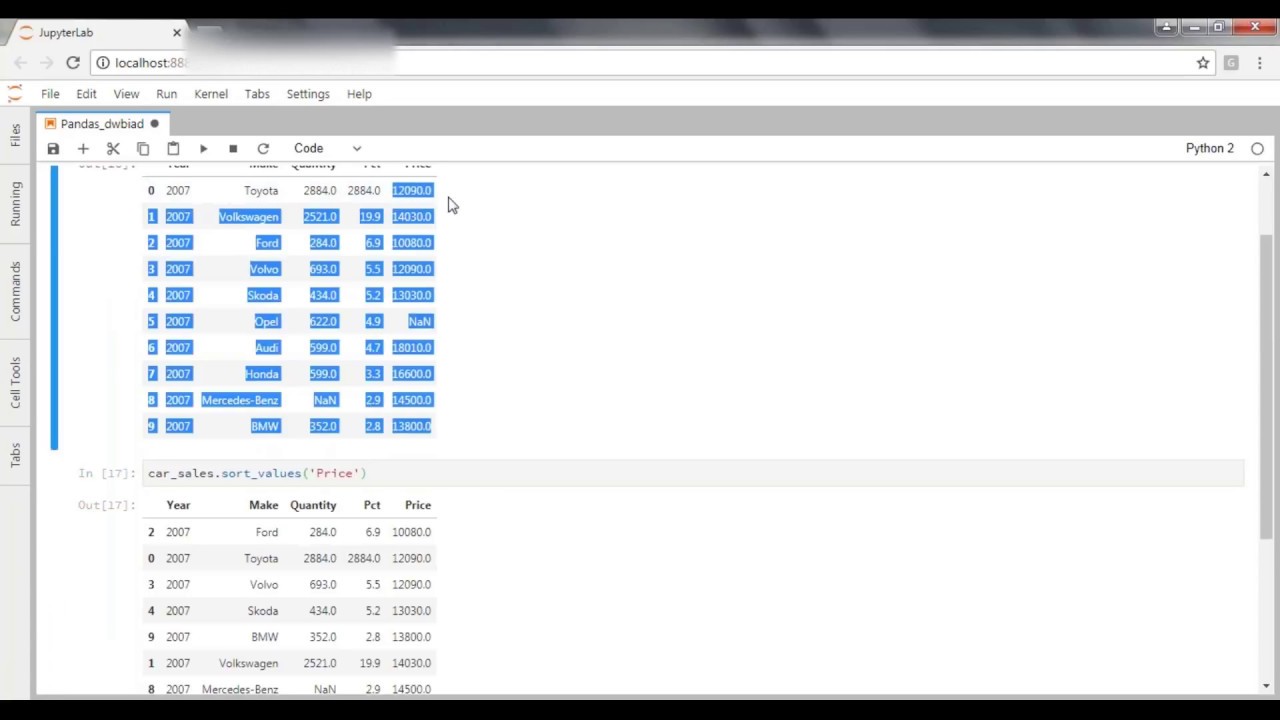This screenshot has width=1280, height=720.
Task: View site information icon in address bar
Action: [x=102, y=63]
